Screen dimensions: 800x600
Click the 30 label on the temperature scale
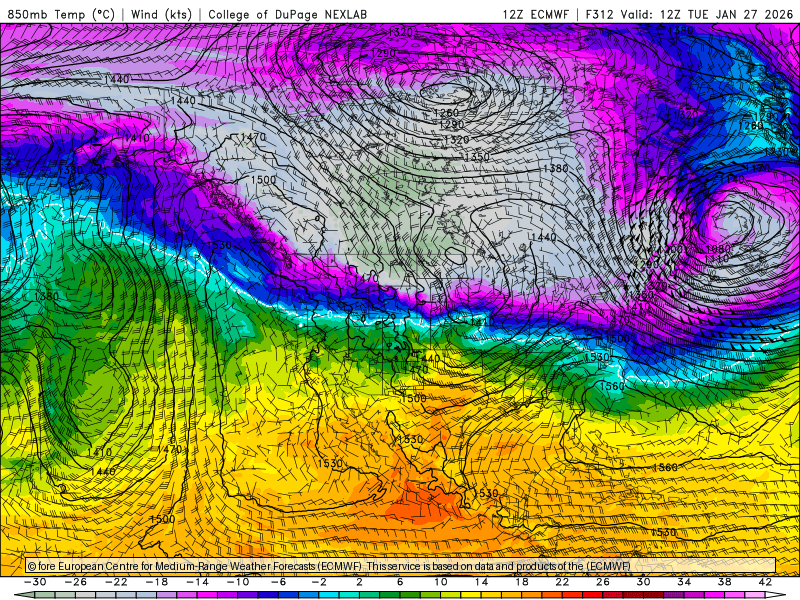pos(643,582)
